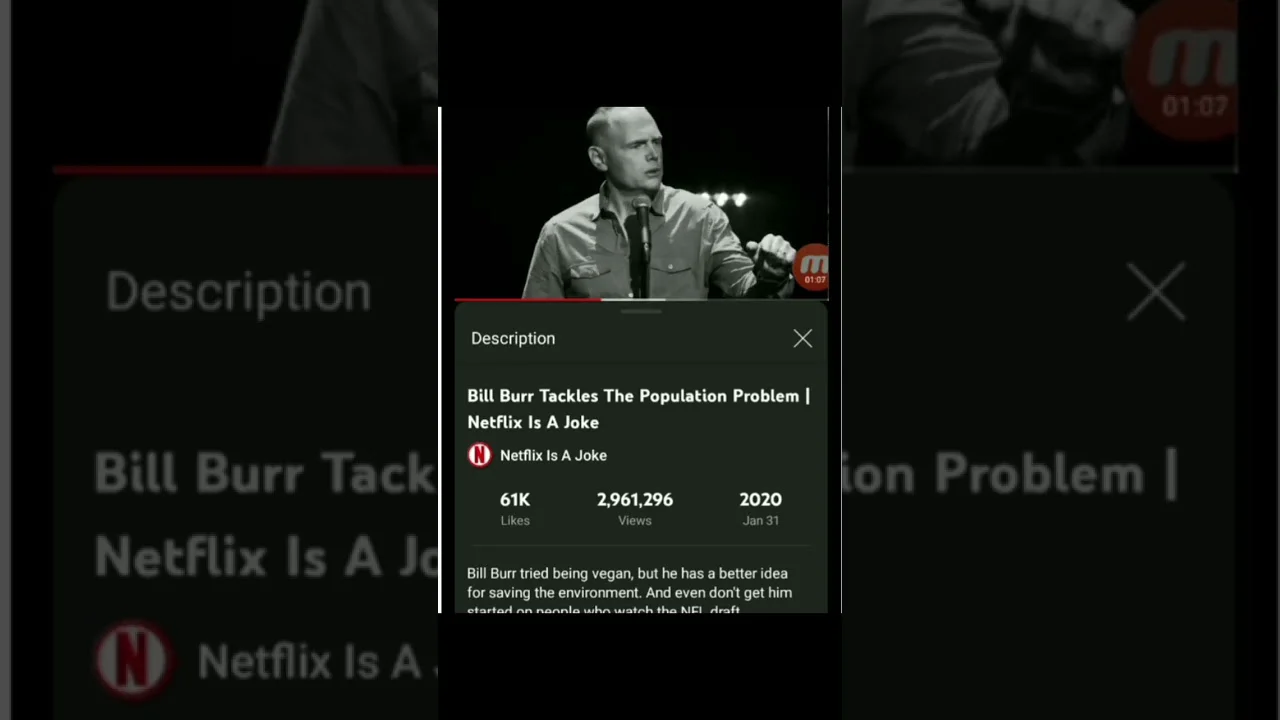Viewport: 1280px width, 720px height.
Task: Click the large blurred Description heading in background
Action: click(x=238, y=292)
